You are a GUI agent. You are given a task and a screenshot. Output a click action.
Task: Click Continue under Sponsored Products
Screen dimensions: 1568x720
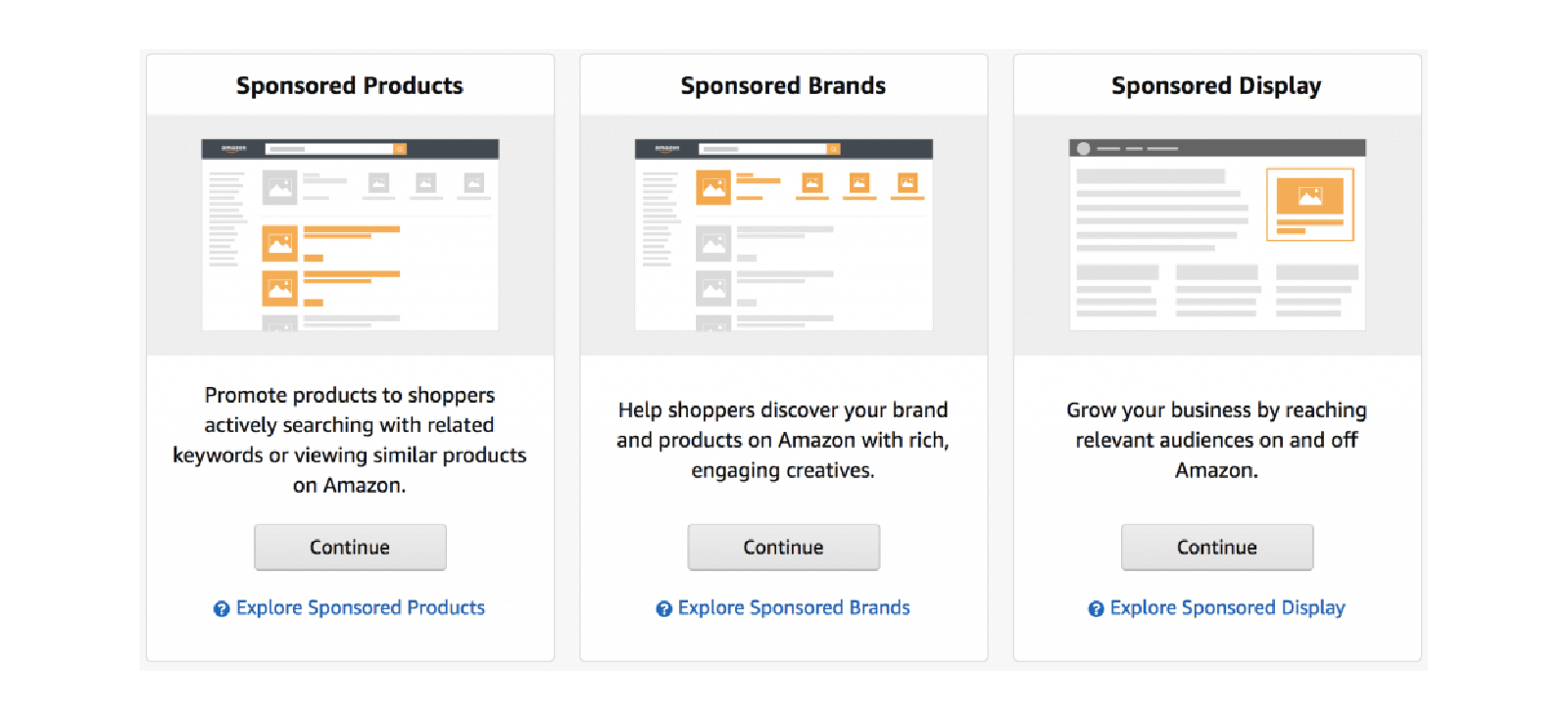point(350,547)
